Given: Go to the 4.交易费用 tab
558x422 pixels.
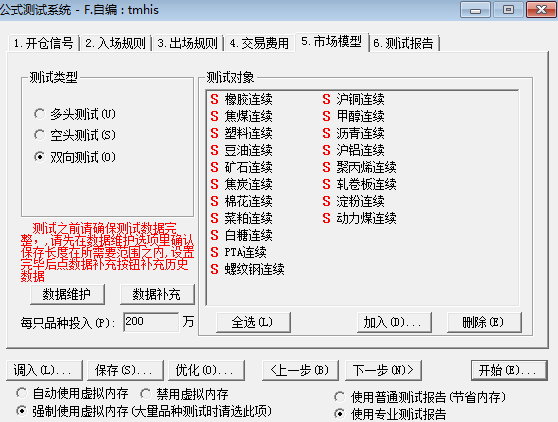Looking at the screenshot, I should [259, 43].
